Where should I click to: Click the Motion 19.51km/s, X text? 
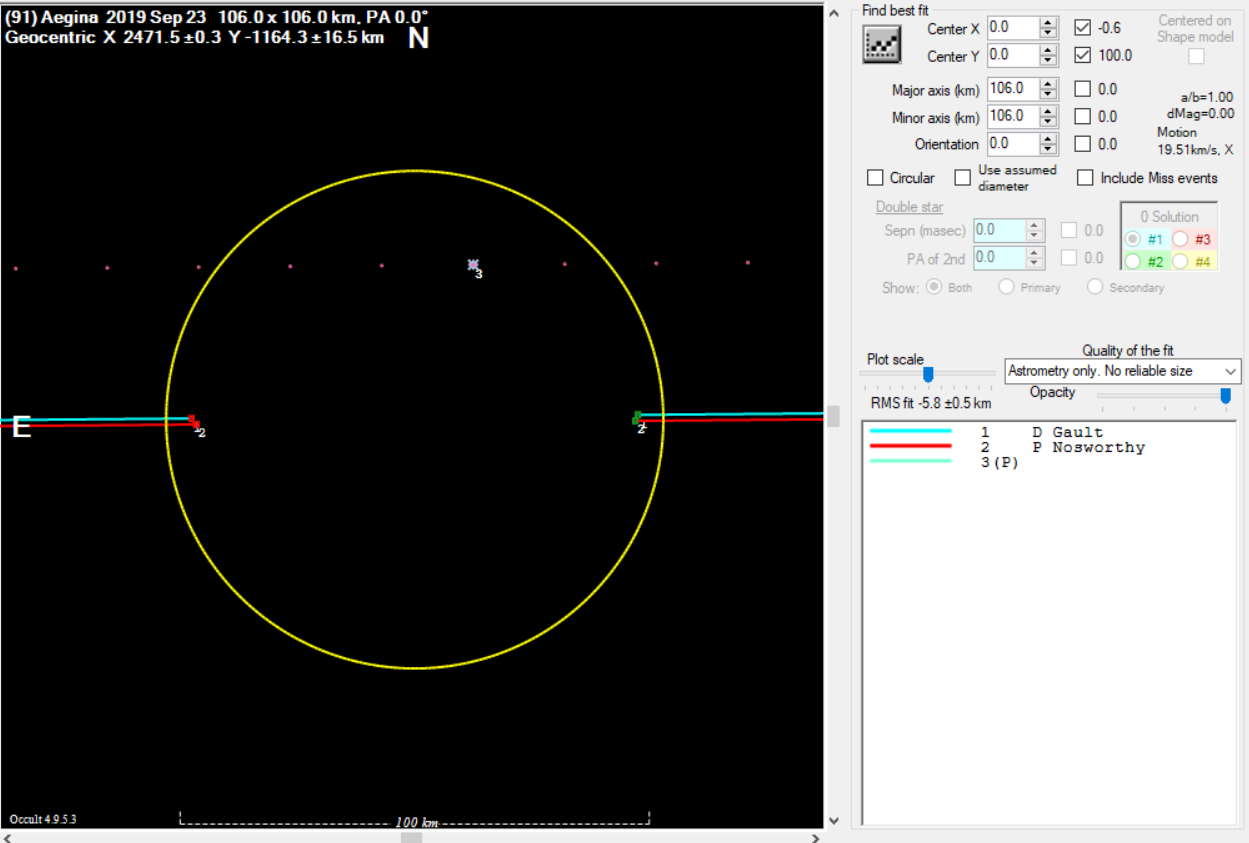[1195, 140]
